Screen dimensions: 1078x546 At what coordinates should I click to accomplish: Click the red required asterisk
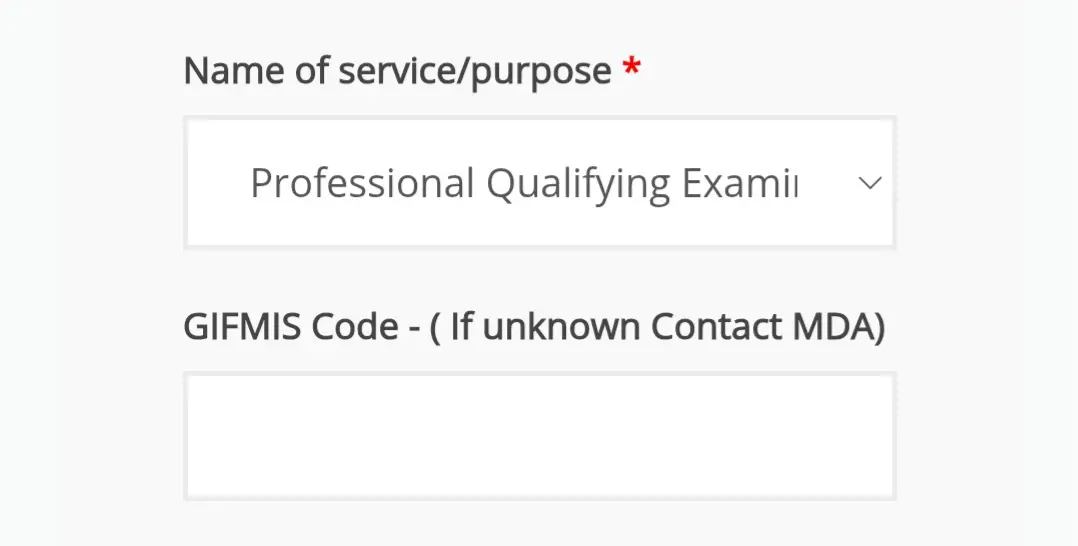(x=631, y=71)
